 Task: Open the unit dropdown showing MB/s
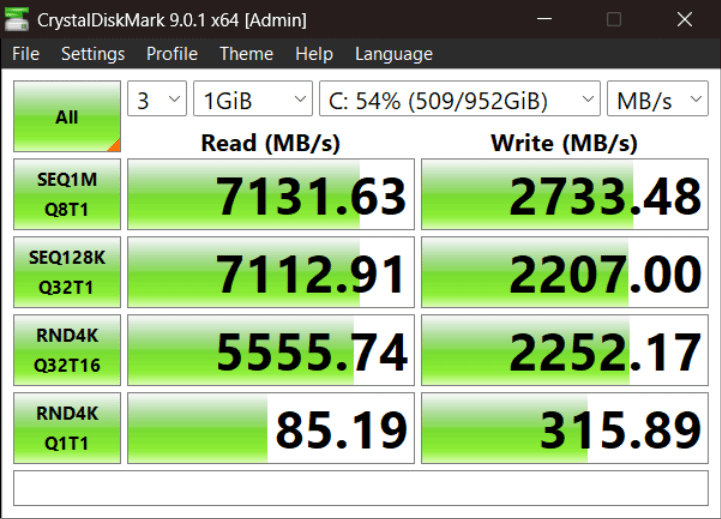[x=658, y=99]
